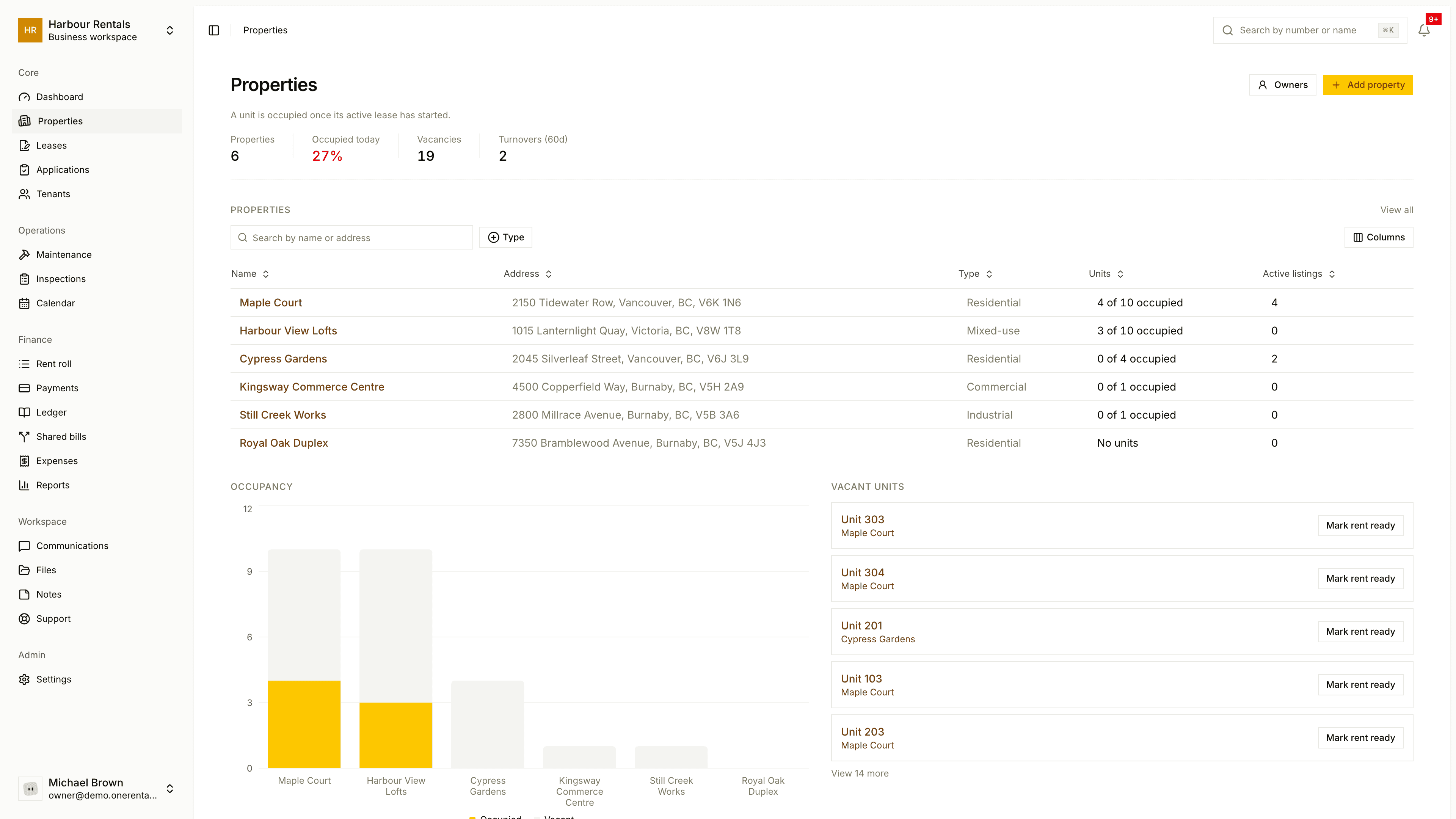Go to Inspections
1456x819 pixels.
pos(97,279)
